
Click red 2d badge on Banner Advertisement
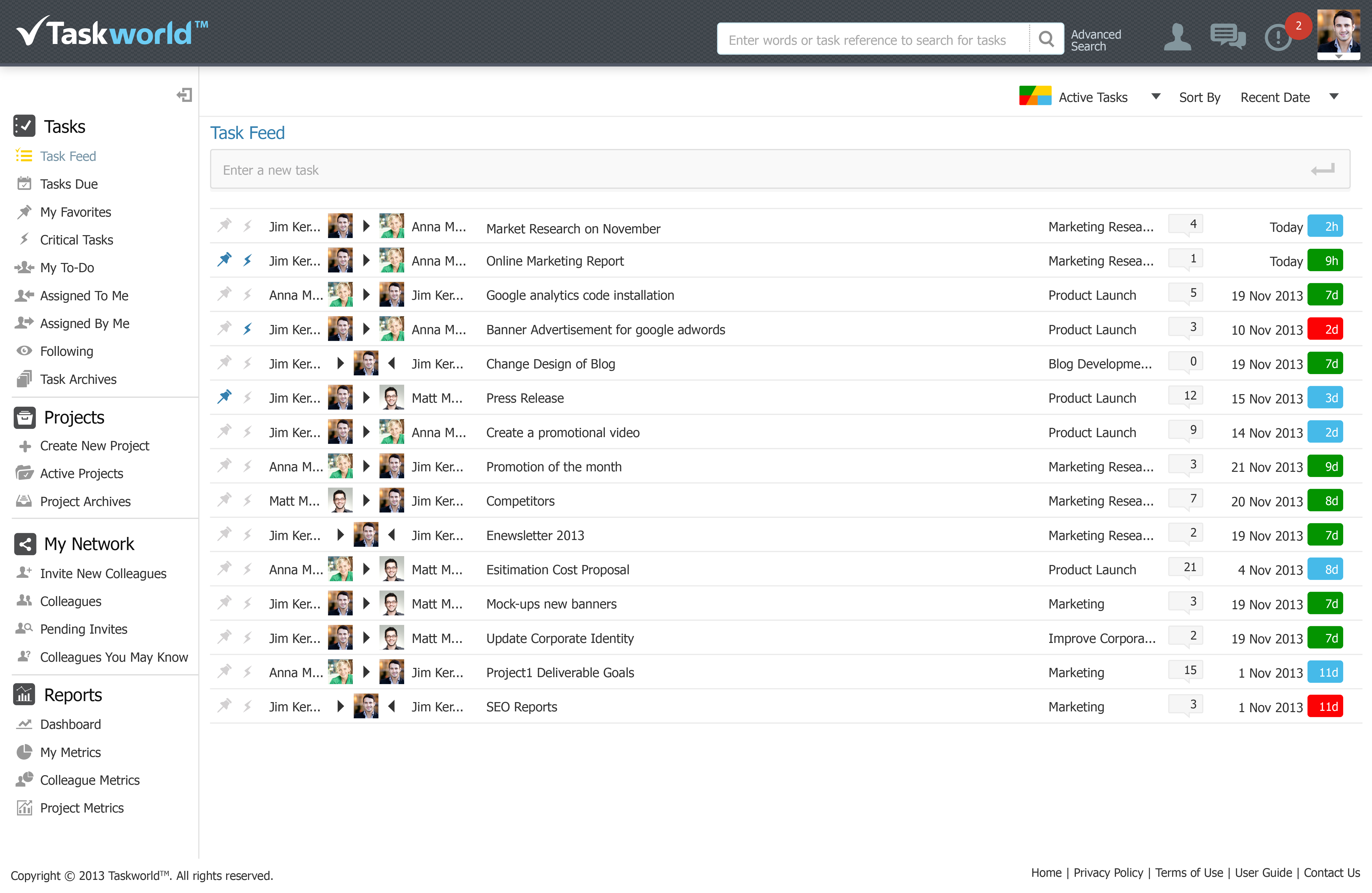[x=1325, y=329]
